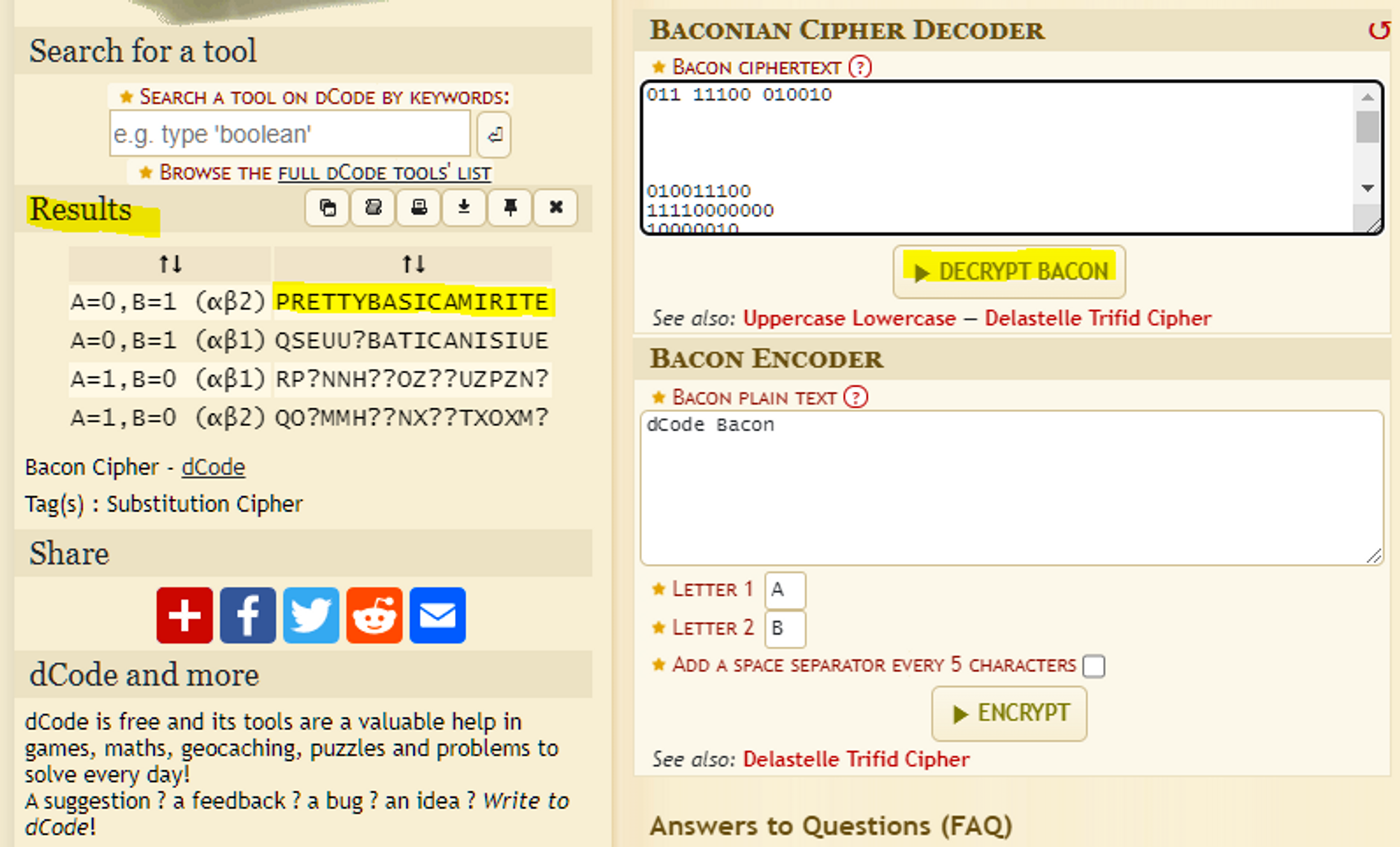
Task: Open the full dCode tools' list link
Action: (x=384, y=173)
